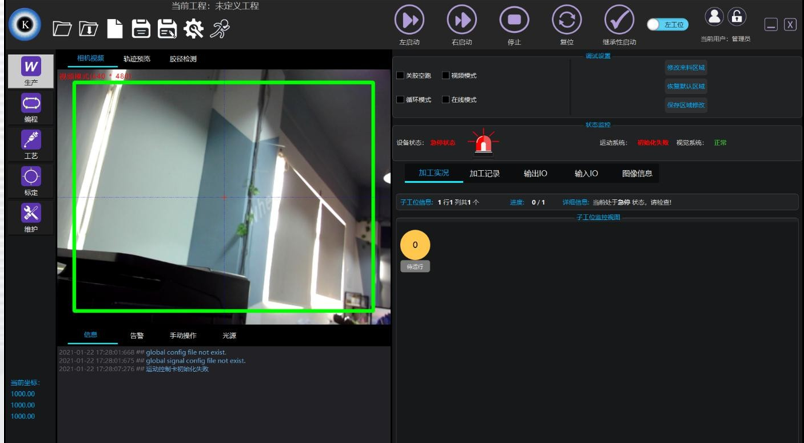804x443 pixels.
Task: Click the 正常 vision system status
Action: (x=720, y=143)
